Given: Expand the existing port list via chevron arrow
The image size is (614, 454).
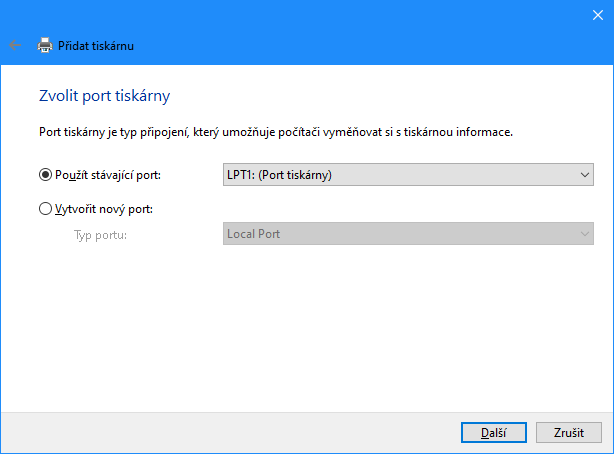Looking at the screenshot, I should [x=585, y=175].
